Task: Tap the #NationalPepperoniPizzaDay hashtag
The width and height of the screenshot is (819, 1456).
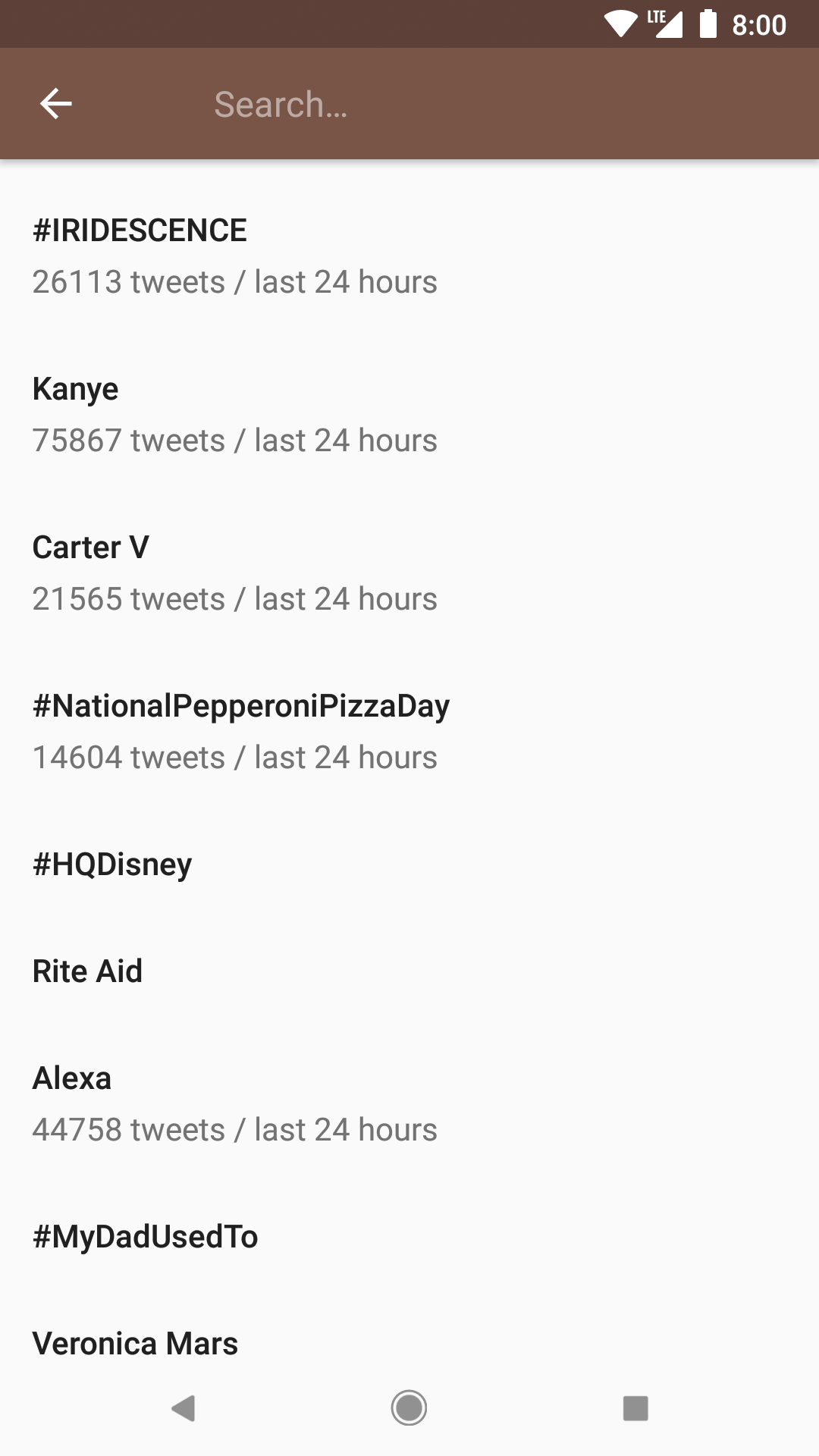Action: (x=241, y=706)
